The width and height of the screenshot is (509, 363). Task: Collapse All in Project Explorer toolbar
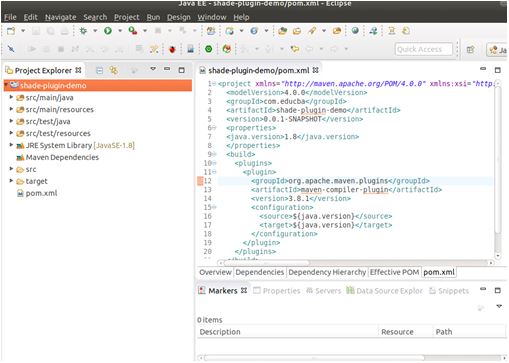pos(99,70)
